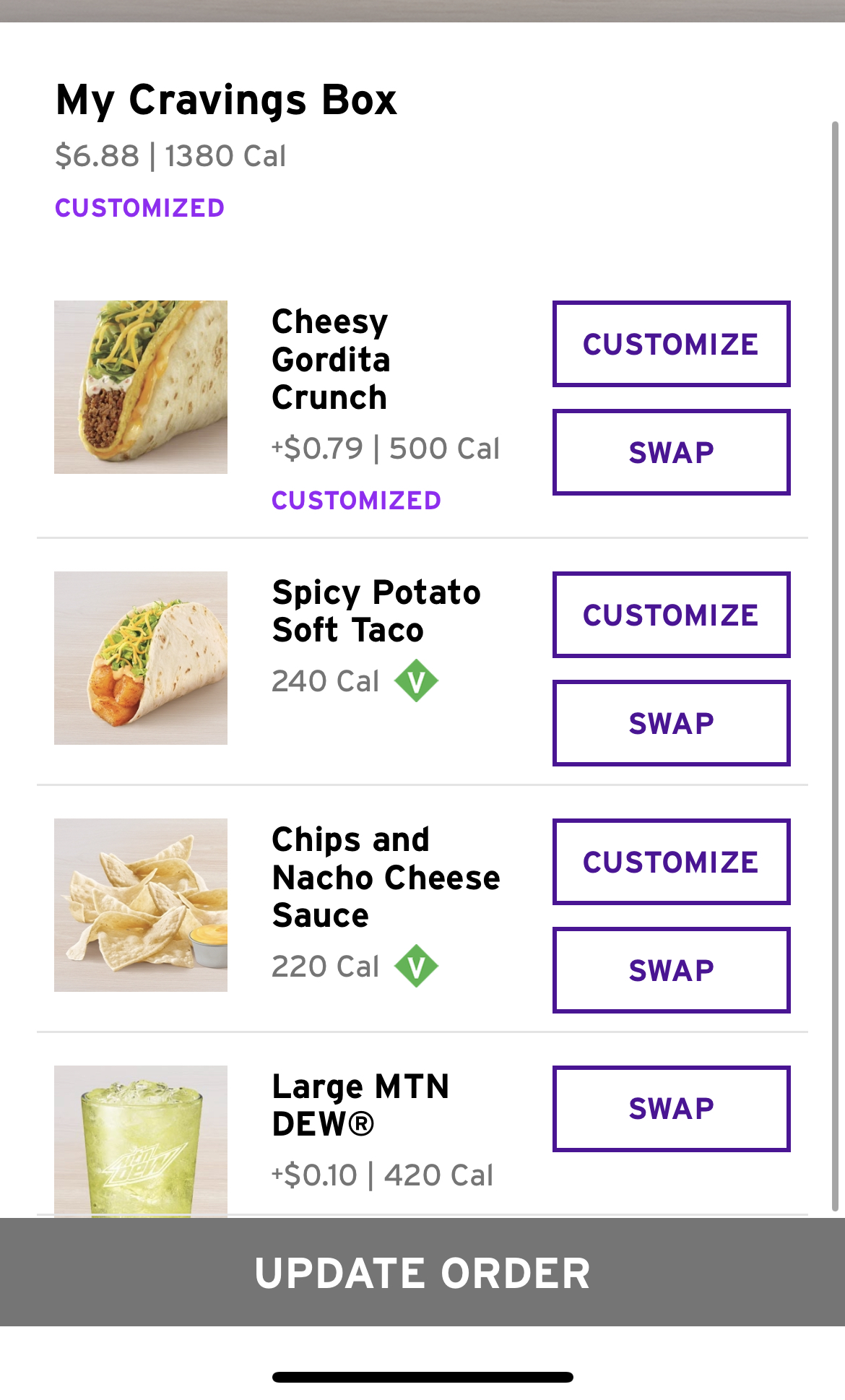Tap the Cheesy Gordita Crunch photo
845x1400 pixels.
(x=141, y=387)
